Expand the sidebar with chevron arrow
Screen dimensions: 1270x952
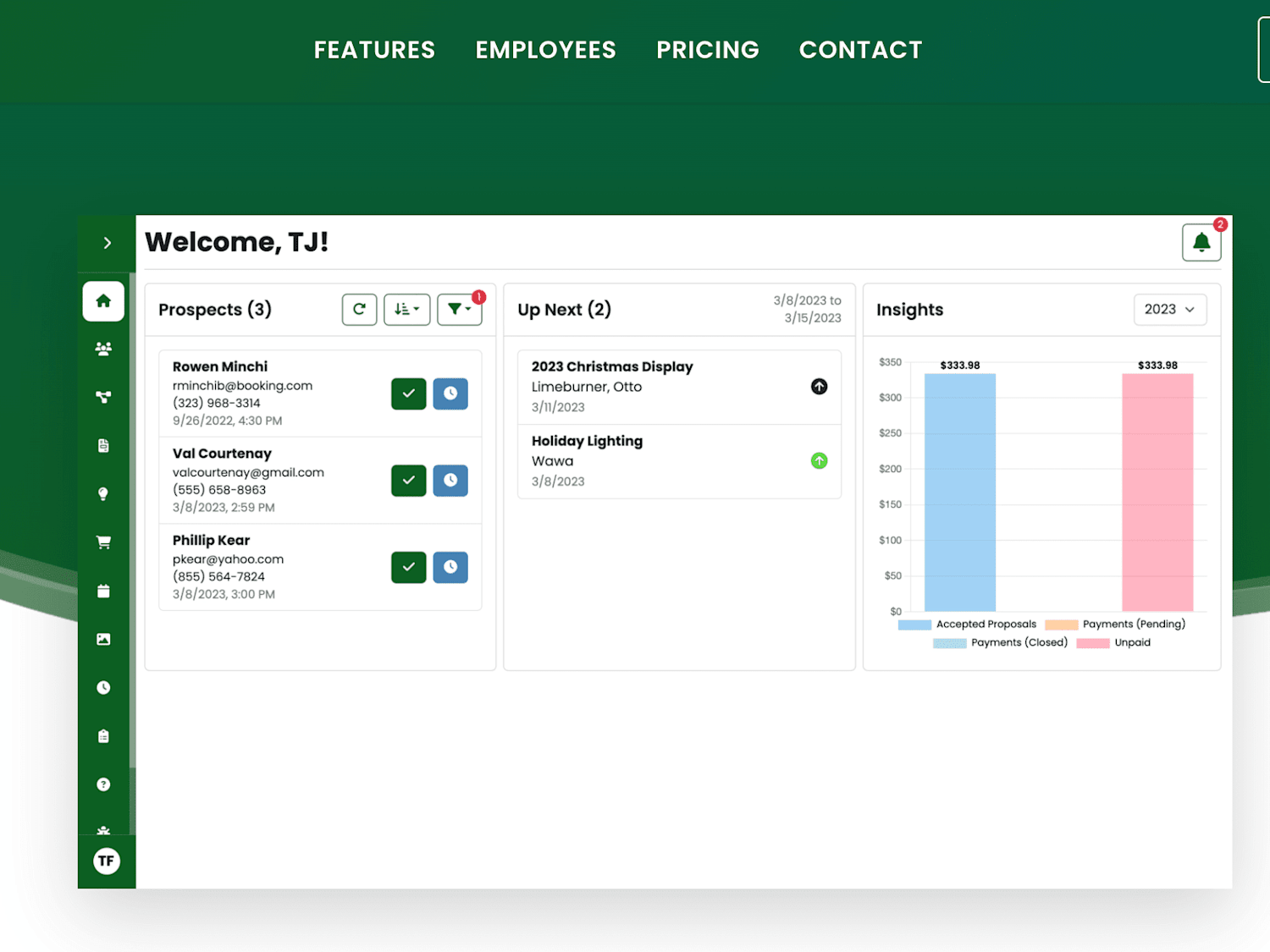107,244
